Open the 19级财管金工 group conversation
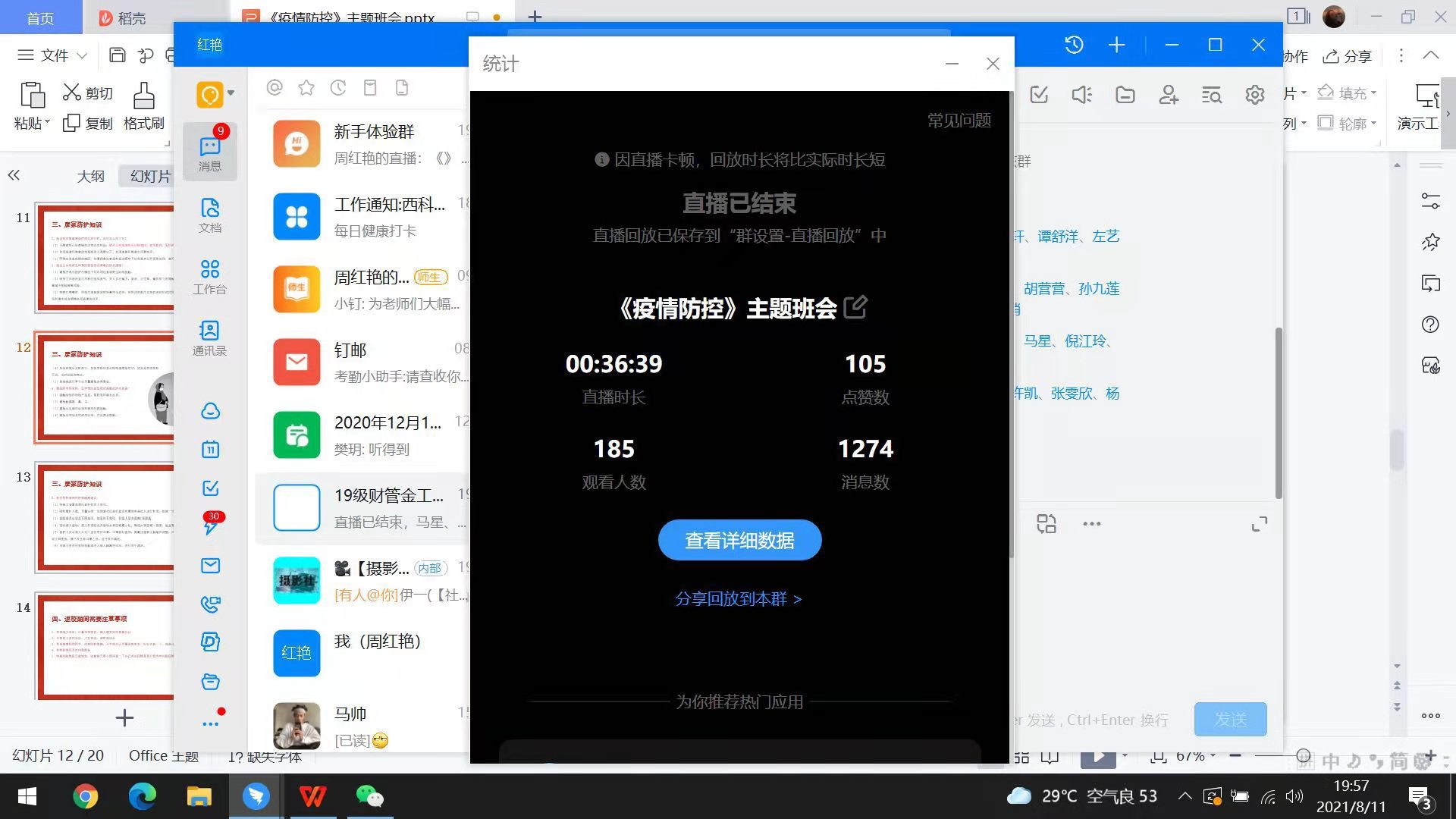Image resolution: width=1456 pixels, height=819 pixels. coord(362,508)
